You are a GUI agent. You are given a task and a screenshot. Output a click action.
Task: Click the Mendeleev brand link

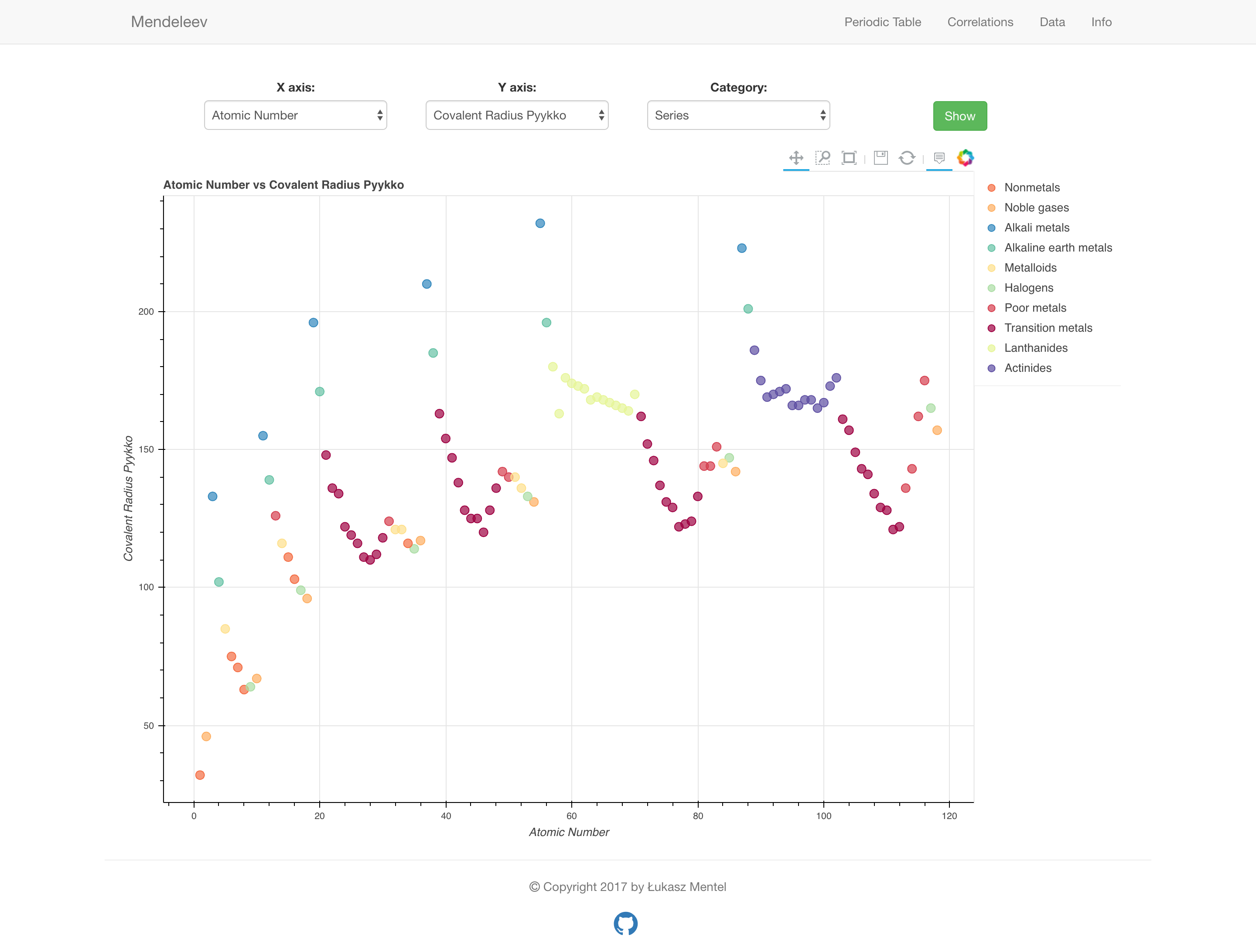(x=169, y=22)
